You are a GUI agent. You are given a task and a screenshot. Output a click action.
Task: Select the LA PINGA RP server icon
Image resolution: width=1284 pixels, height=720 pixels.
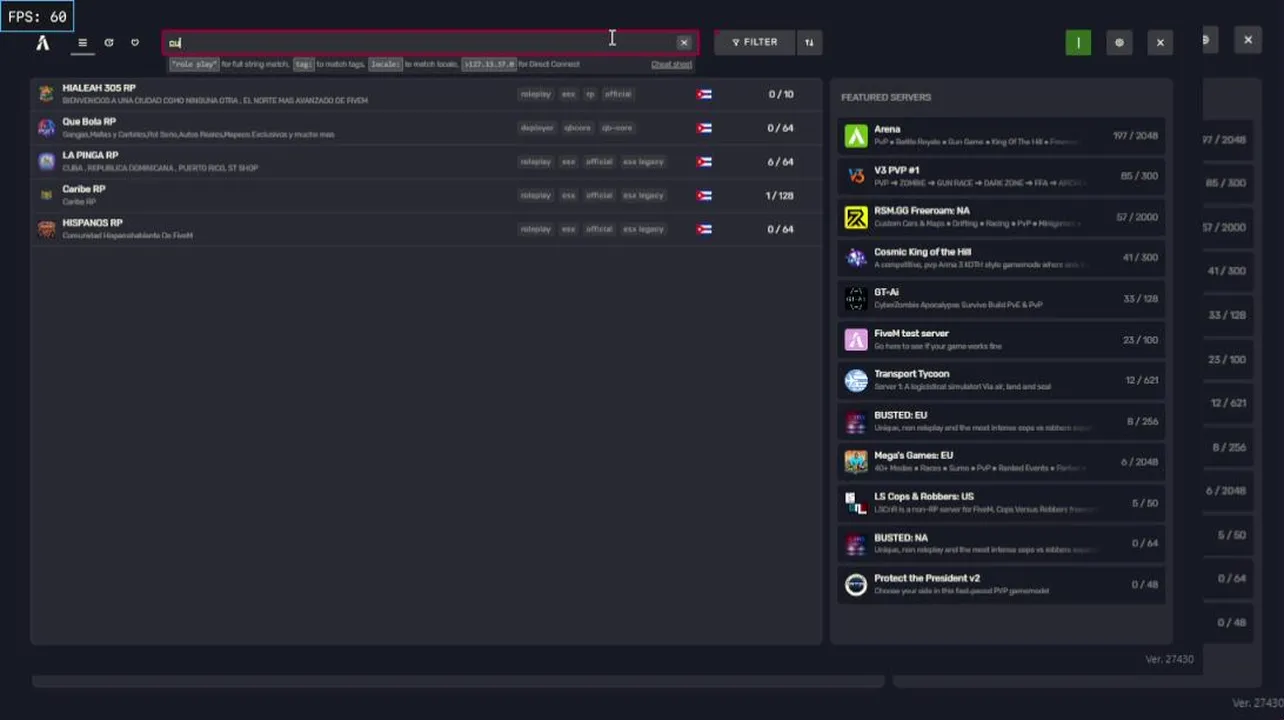[46, 162]
